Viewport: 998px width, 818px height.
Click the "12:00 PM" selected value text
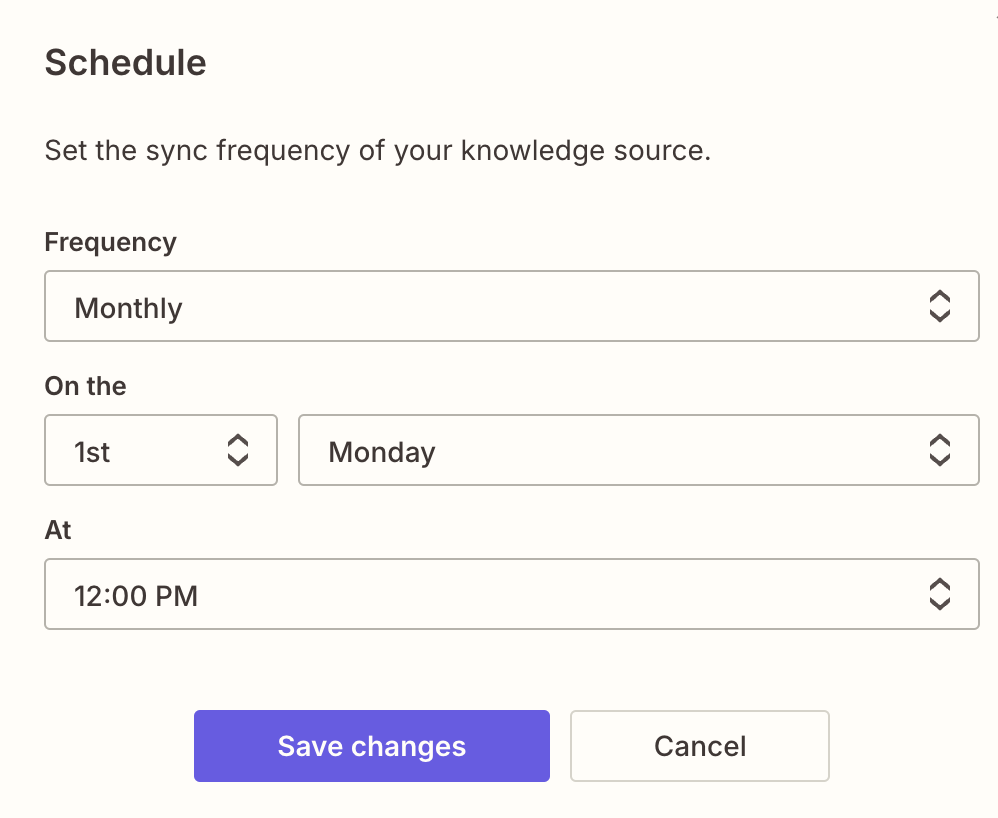[136, 596]
